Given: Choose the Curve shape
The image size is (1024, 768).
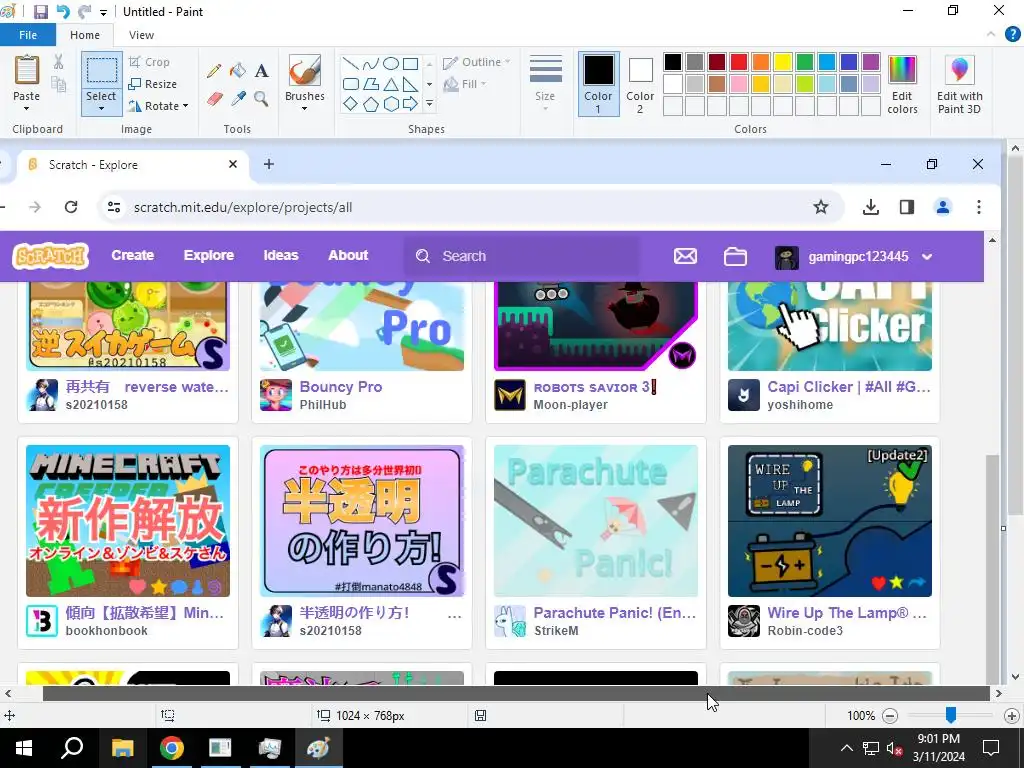Looking at the screenshot, I should coord(370,63).
